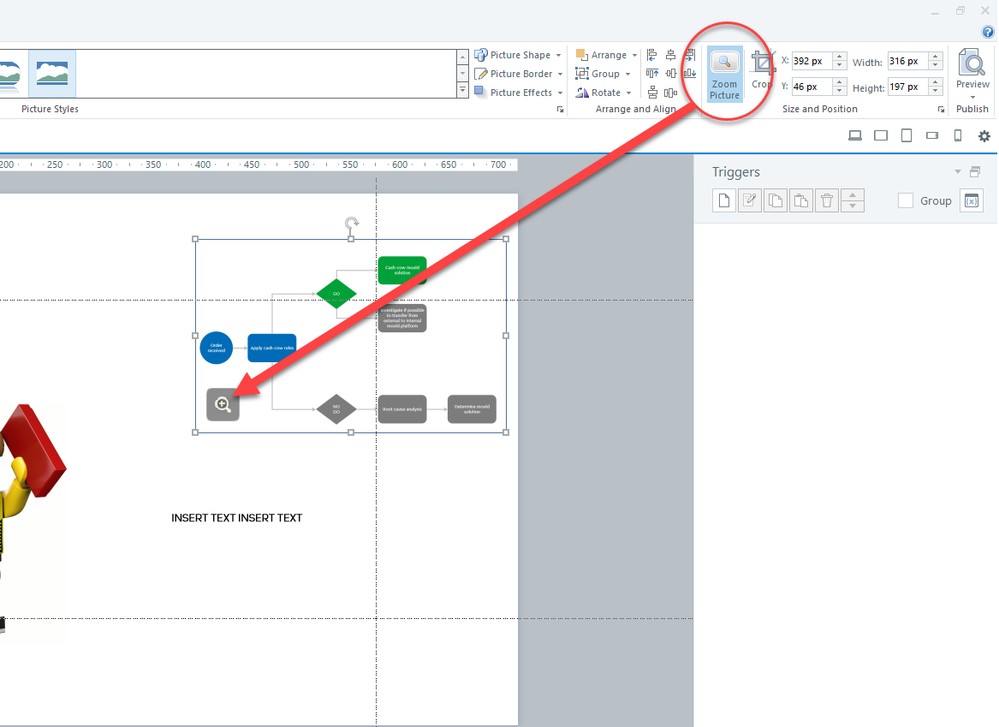Open the Group objects dropdown in ribbon
The height and width of the screenshot is (727, 999).
pyautogui.click(x=603, y=74)
